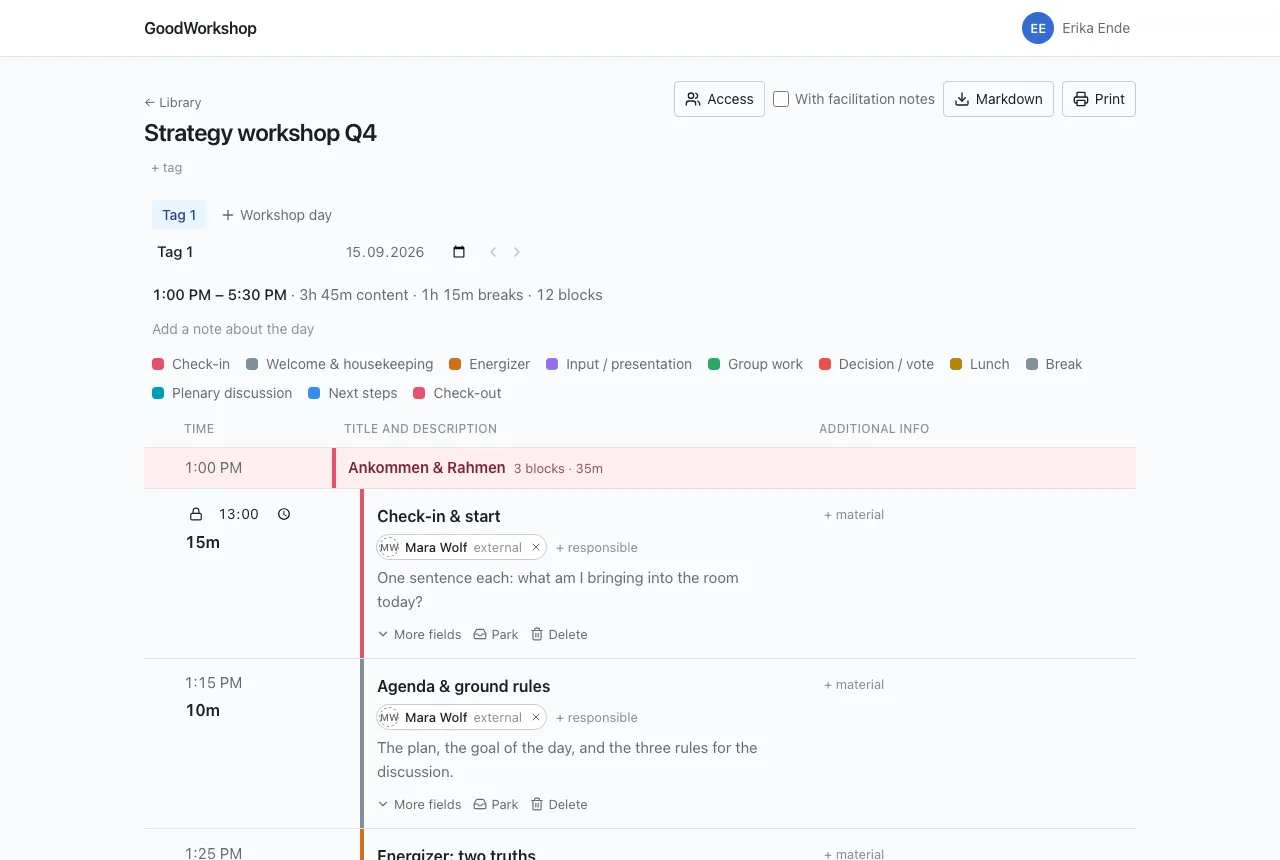
Task: Toggle the lock icon beside 13:00
Action: (x=196, y=514)
